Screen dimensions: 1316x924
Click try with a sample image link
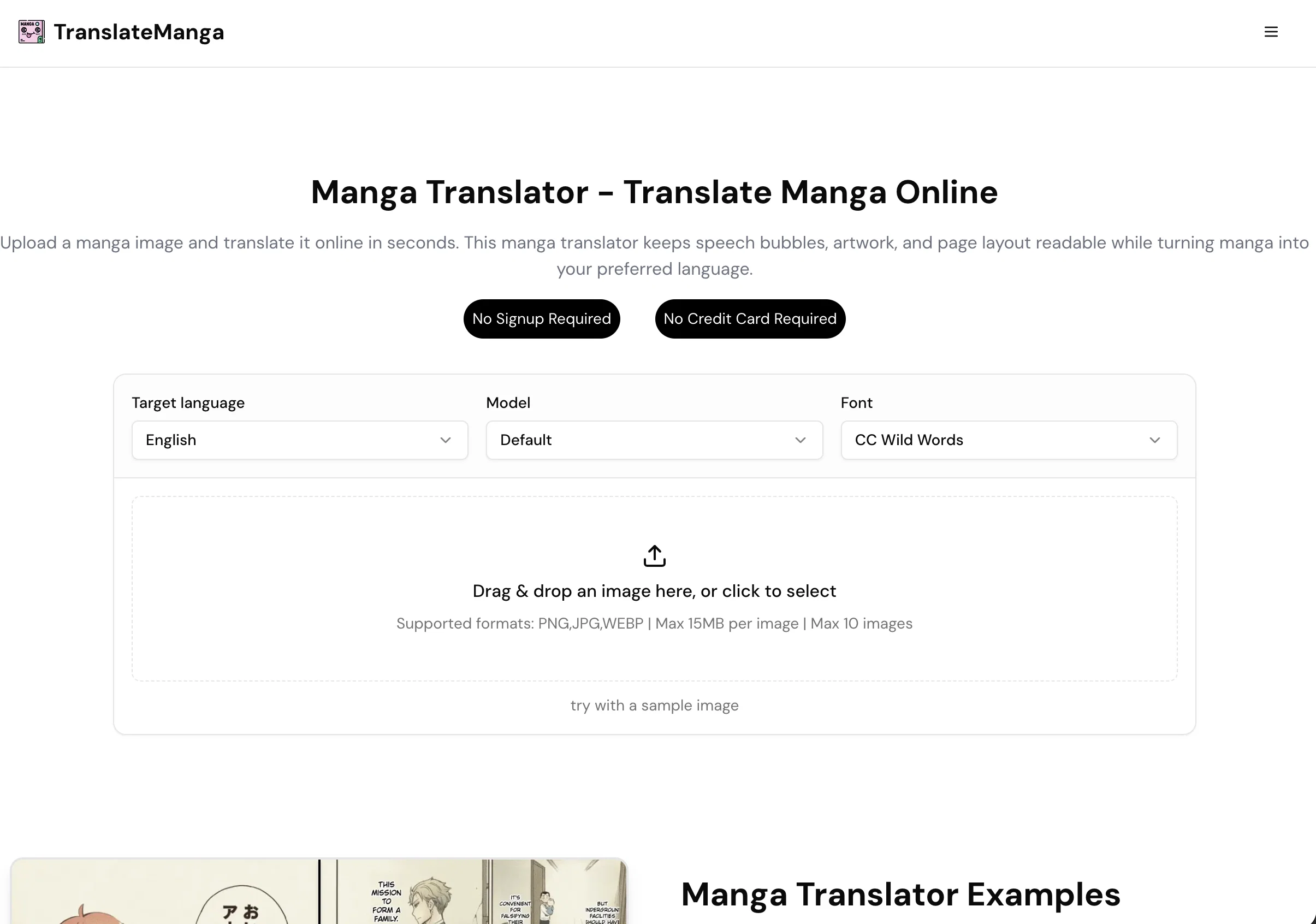(655, 705)
